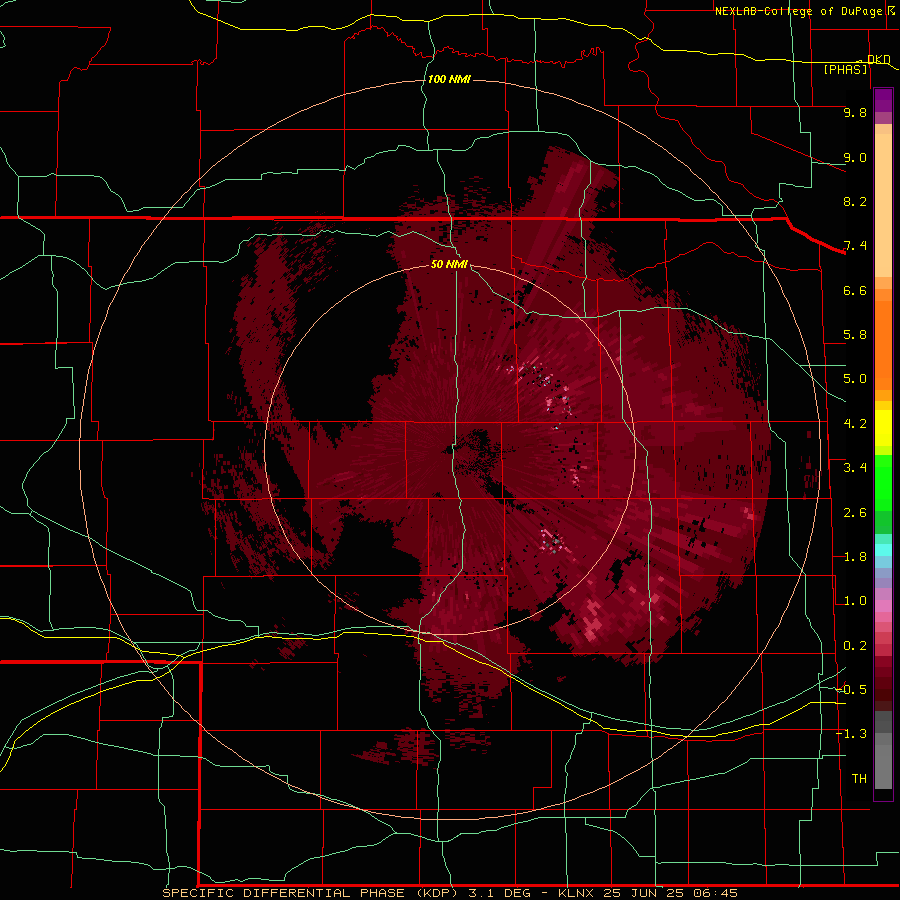900x900 pixels.
Task: Click the [PHAS] units label
Action: (x=845, y=69)
